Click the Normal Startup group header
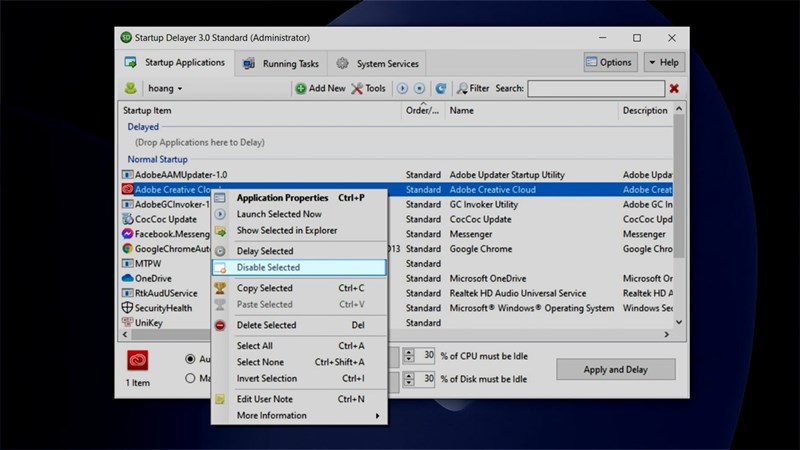The image size is (800, 450). click(x=158, y=159)
